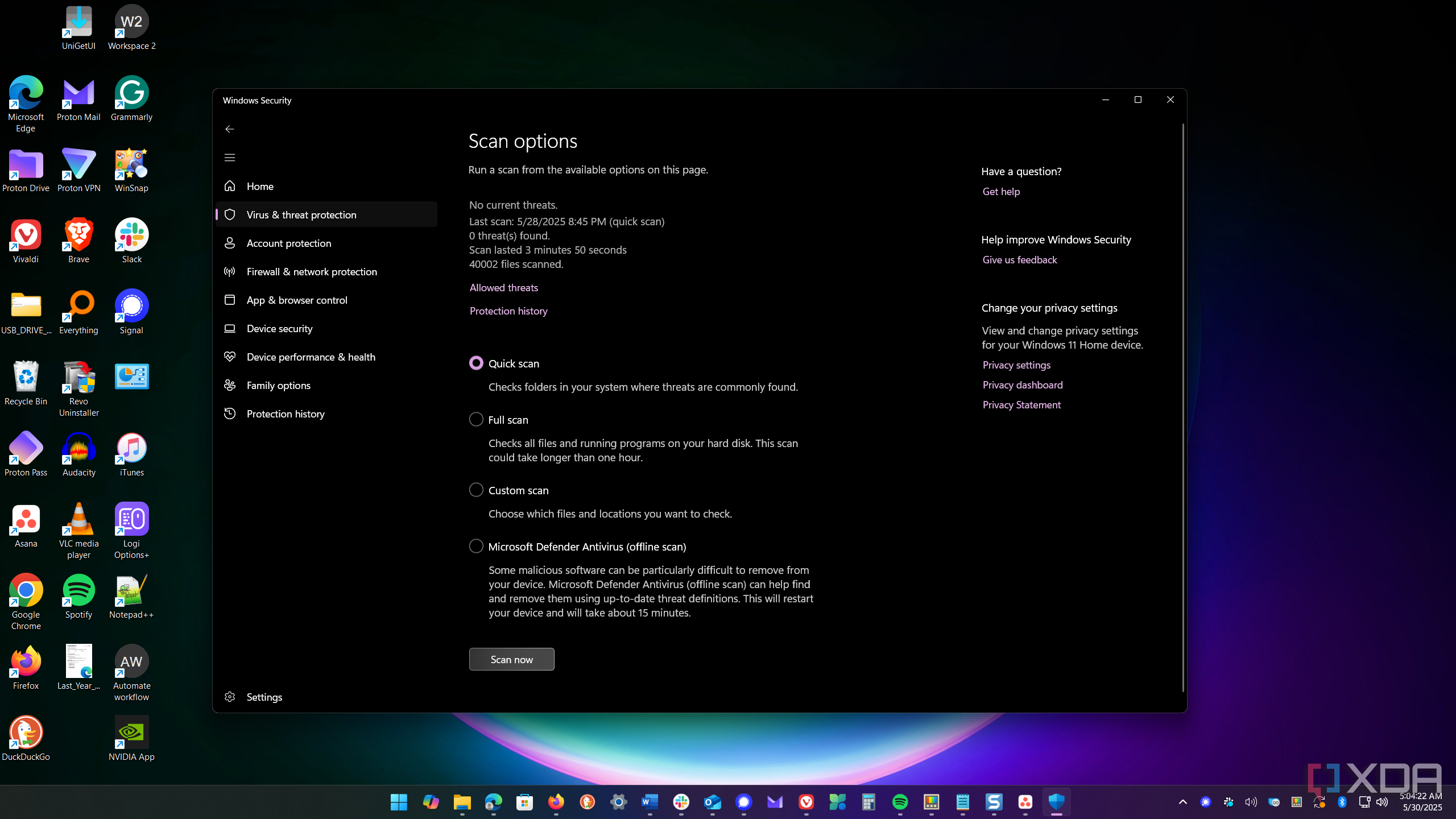The height and width of the screenshot is (819, 1456).
Task: Go back using the back arrow
Action: click(x=229, y=129)
